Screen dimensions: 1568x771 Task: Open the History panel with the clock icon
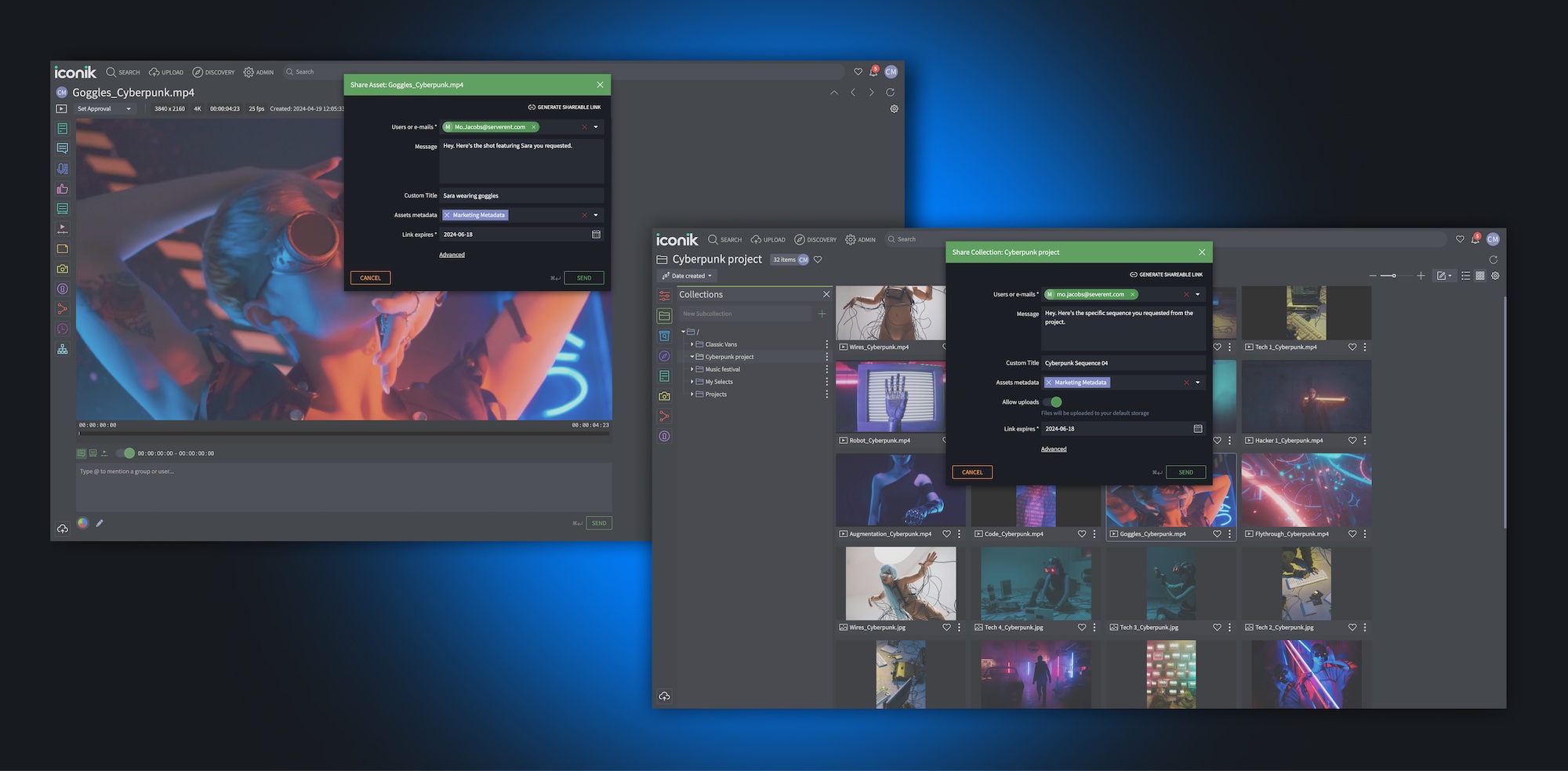point(62,329)
